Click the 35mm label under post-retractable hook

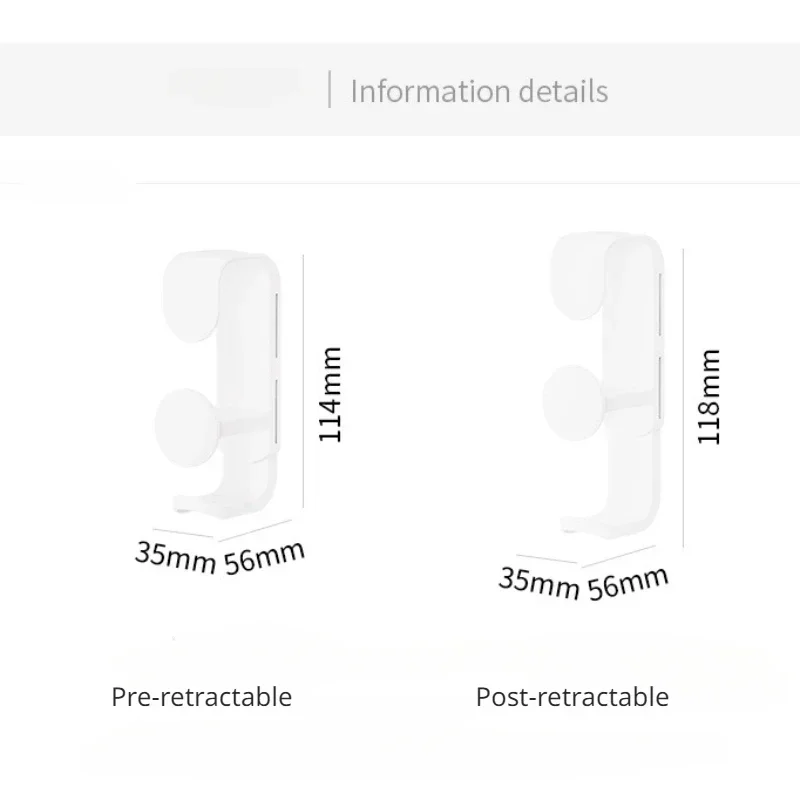pos(539,580)
